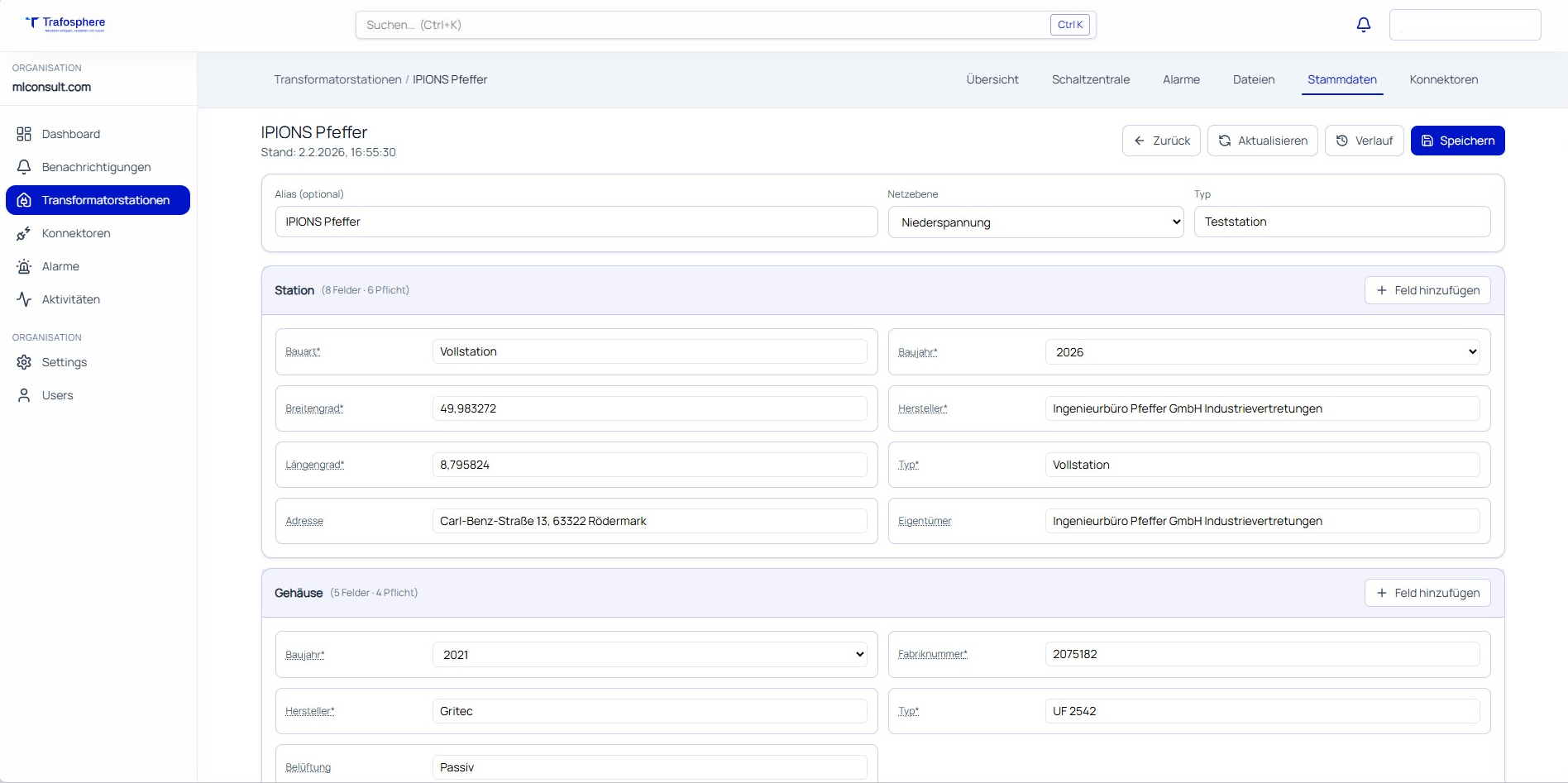Open the Dashboard from the sidebar
1568x783 pixels.
pos(70,134)
